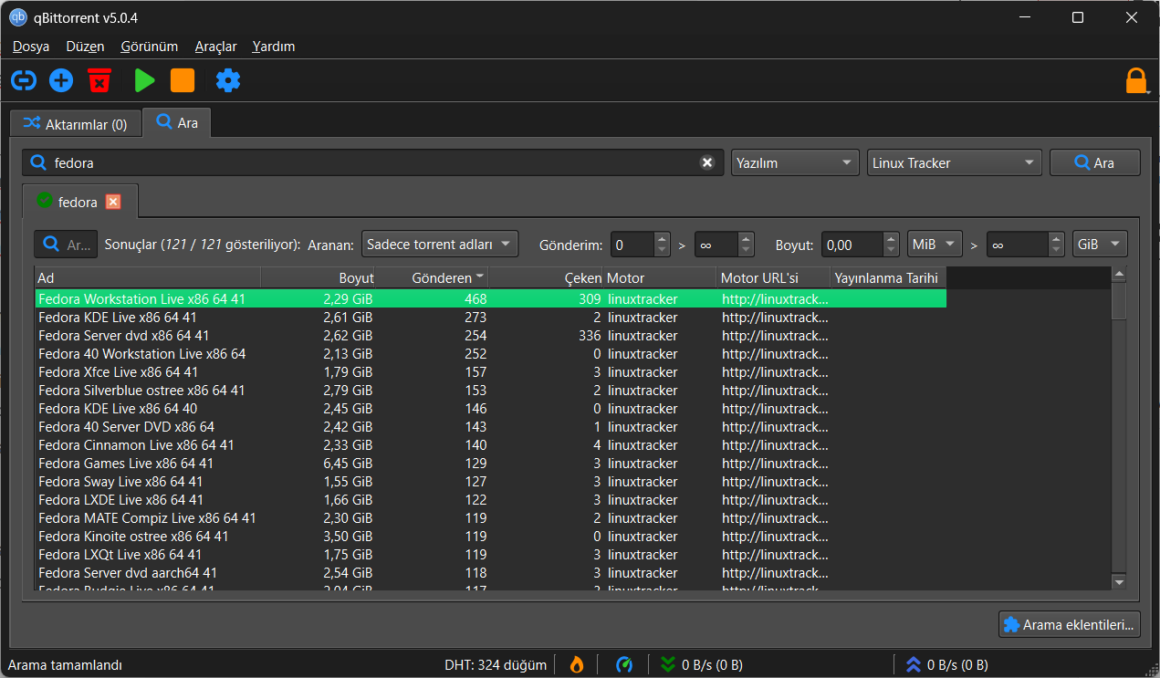Sort results by Boyut column header
Viewport: 1160px width, 678px height.
pyautogui.click(x=318, y=278)
